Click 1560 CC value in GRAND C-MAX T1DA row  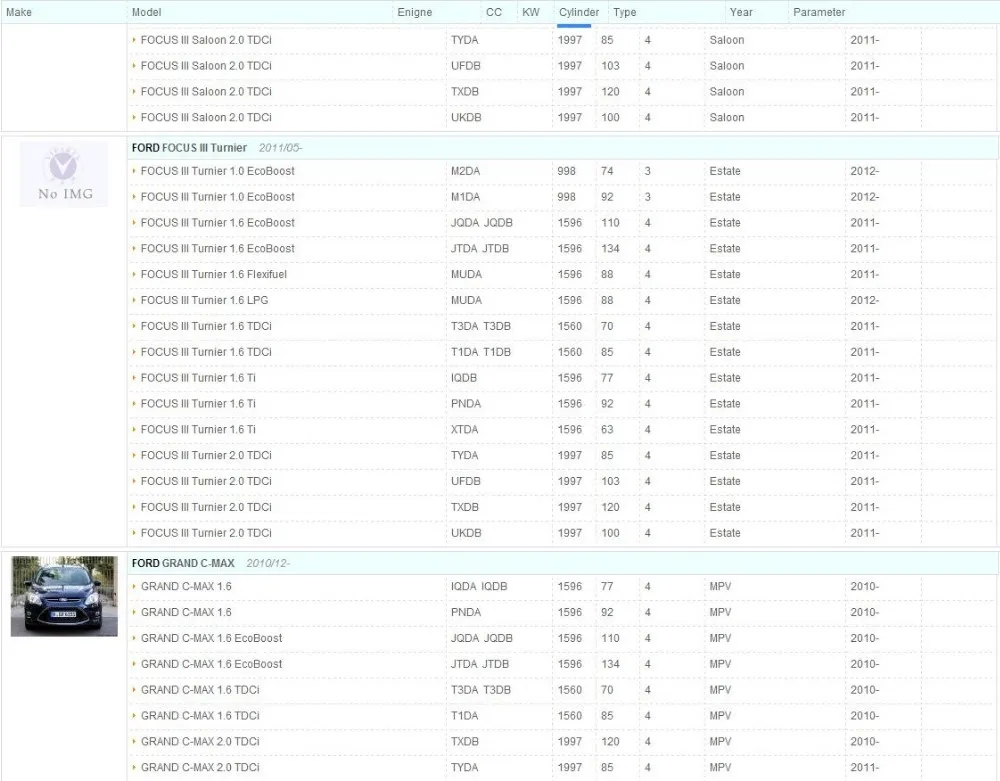(x=570, y=716)
